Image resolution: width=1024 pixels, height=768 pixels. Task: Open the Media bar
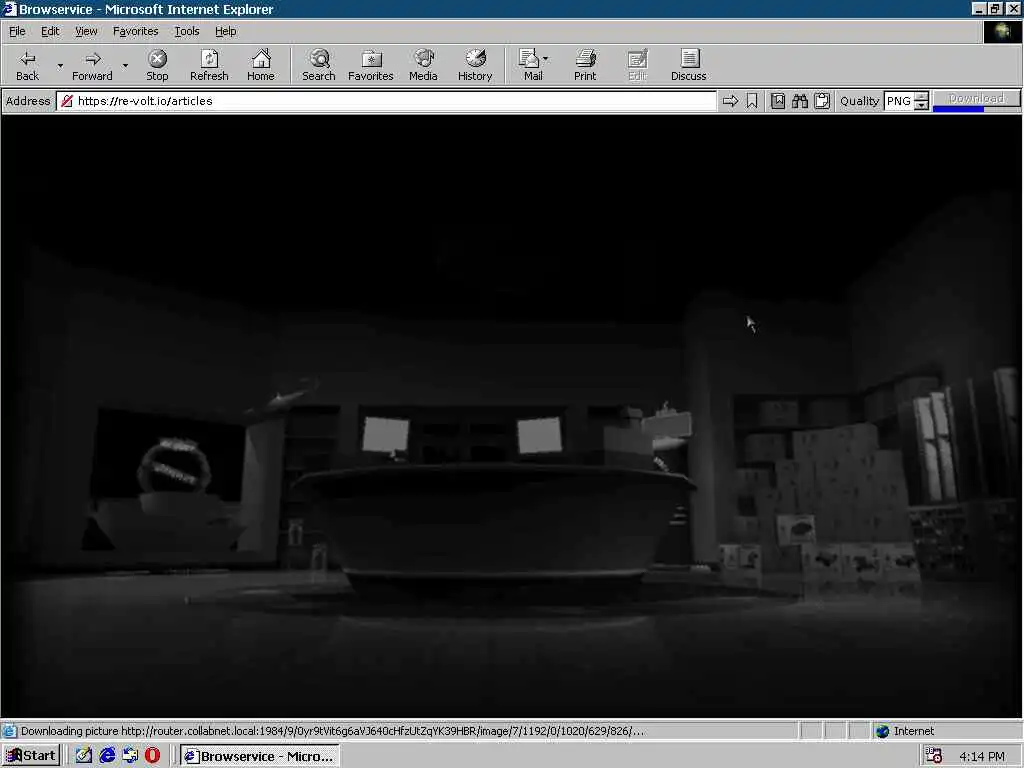click(x=423, y=65)
